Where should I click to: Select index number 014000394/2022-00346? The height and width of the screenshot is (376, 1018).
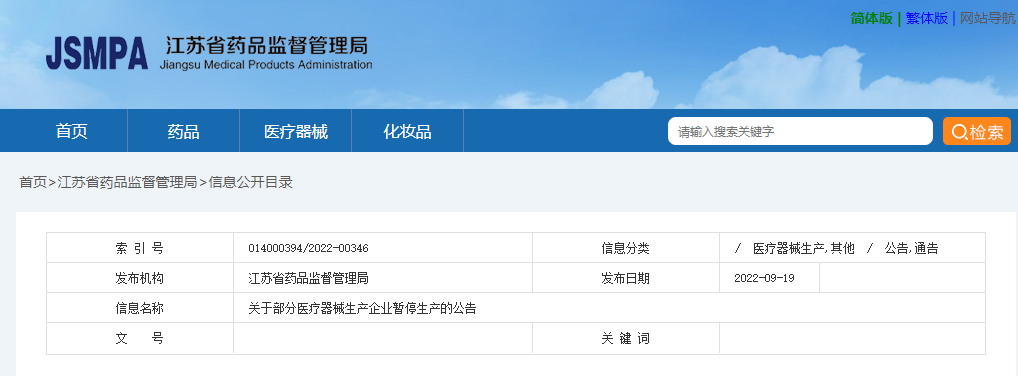(308, 248)
